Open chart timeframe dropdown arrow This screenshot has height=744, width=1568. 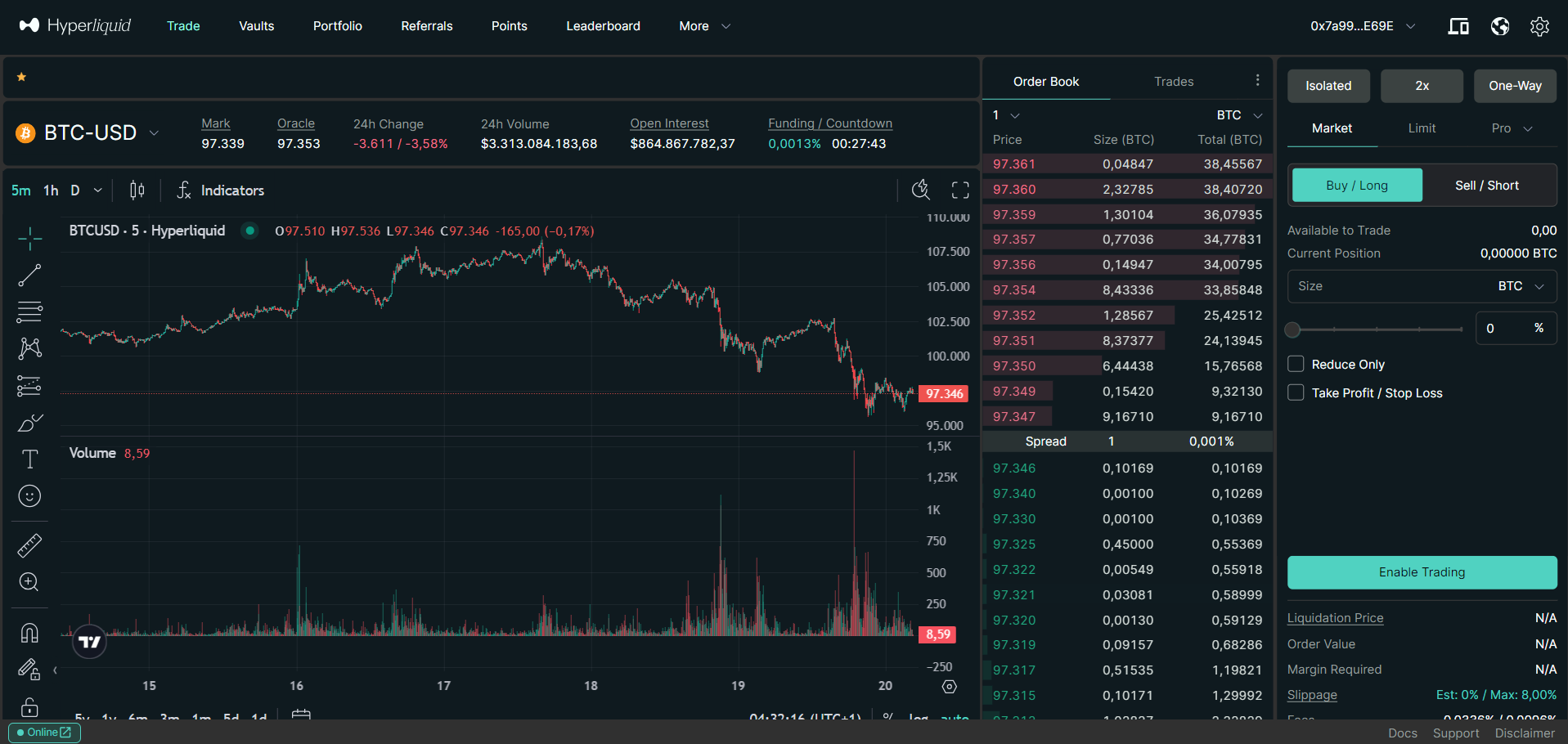[98, 190]
